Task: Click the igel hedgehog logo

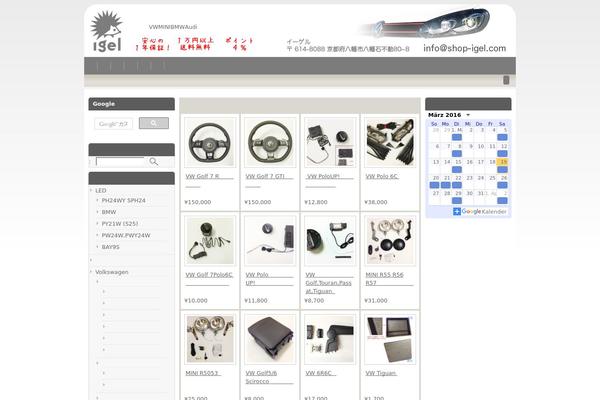Action: [107, 31]
